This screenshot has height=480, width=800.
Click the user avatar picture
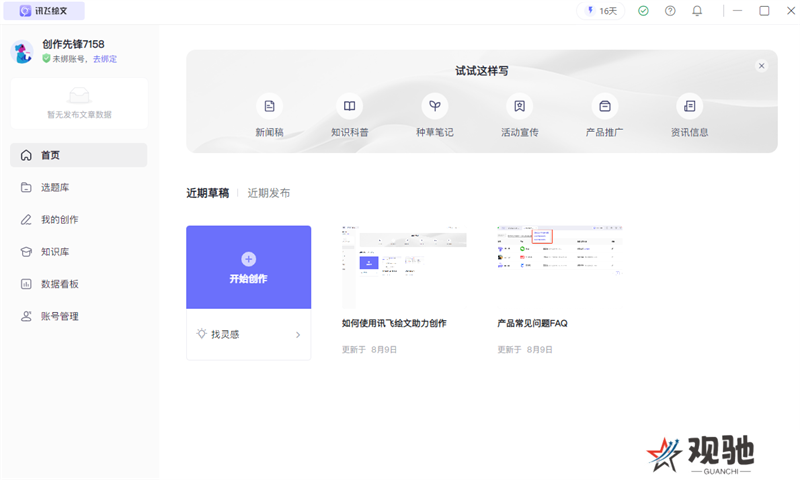pos(22,52)
